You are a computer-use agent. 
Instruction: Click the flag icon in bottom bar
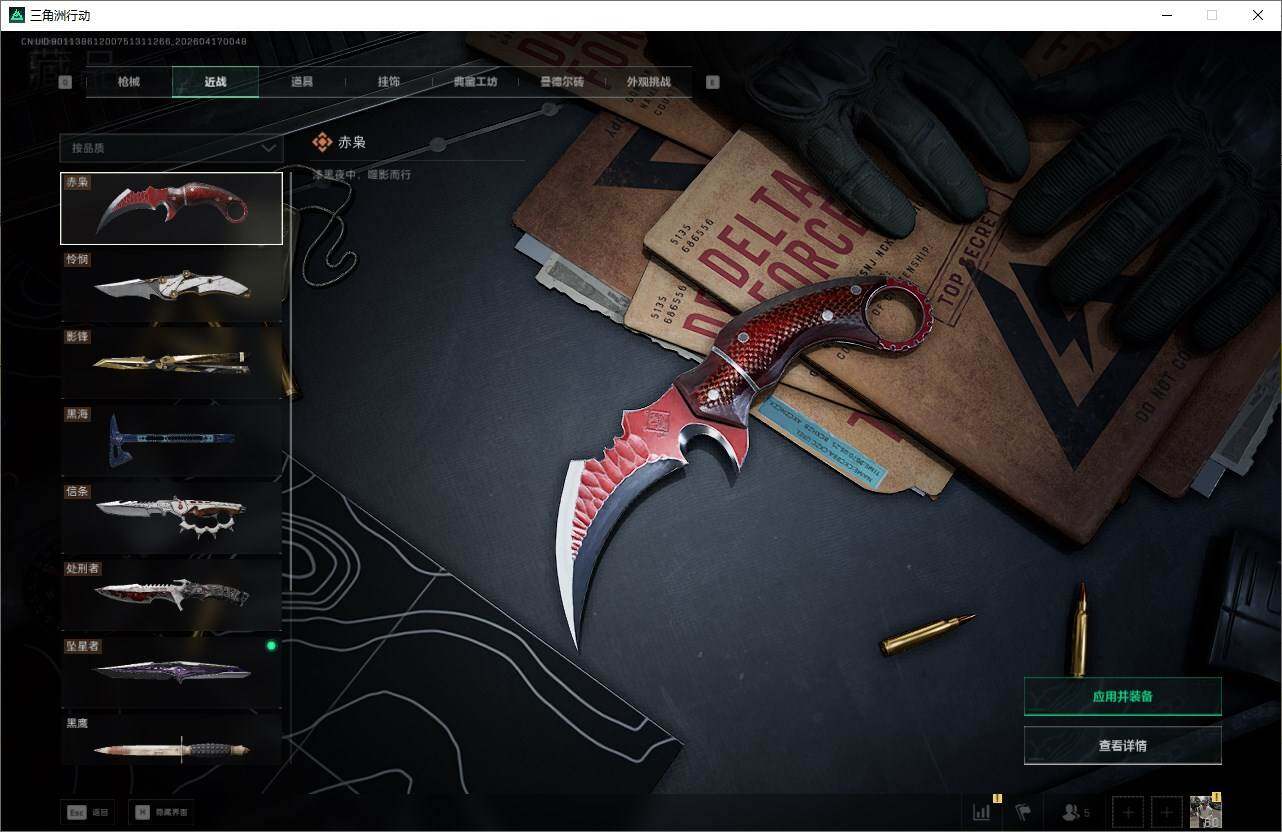(1023, 812)
